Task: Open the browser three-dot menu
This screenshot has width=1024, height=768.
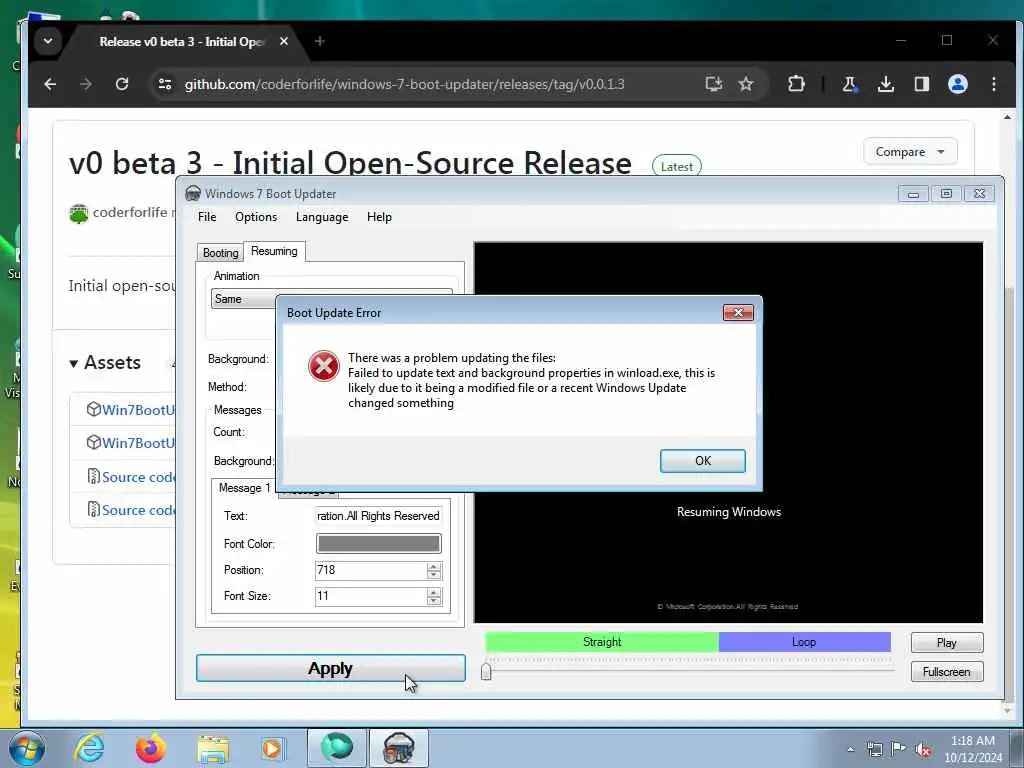Action: pyautogui.click(x=993, y=84)
